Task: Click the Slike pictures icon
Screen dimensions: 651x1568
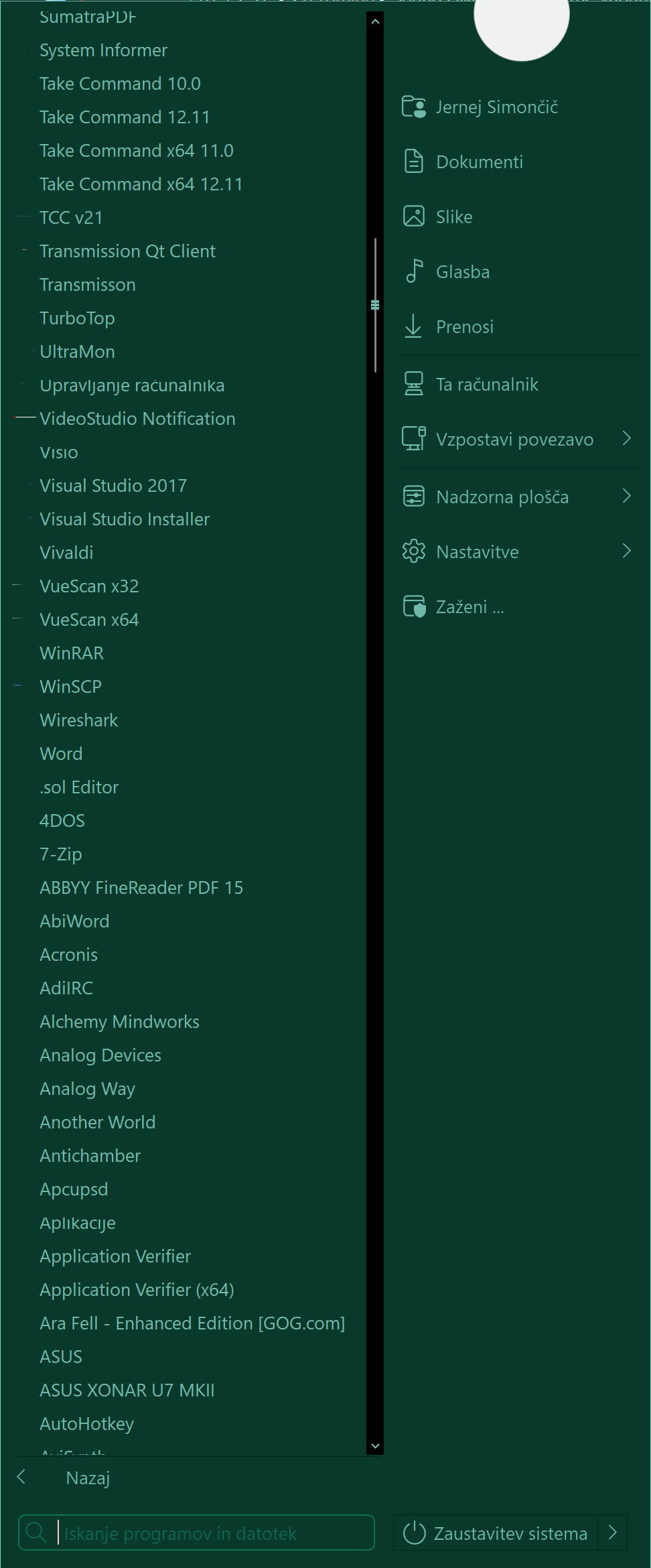Action: tap(414, 216)
